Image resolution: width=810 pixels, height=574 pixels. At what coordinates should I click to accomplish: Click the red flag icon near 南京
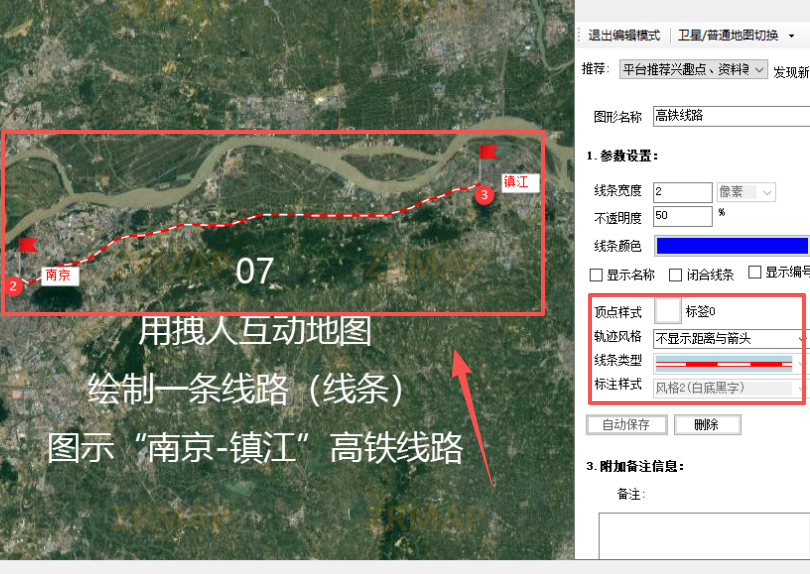click(27, 243)
